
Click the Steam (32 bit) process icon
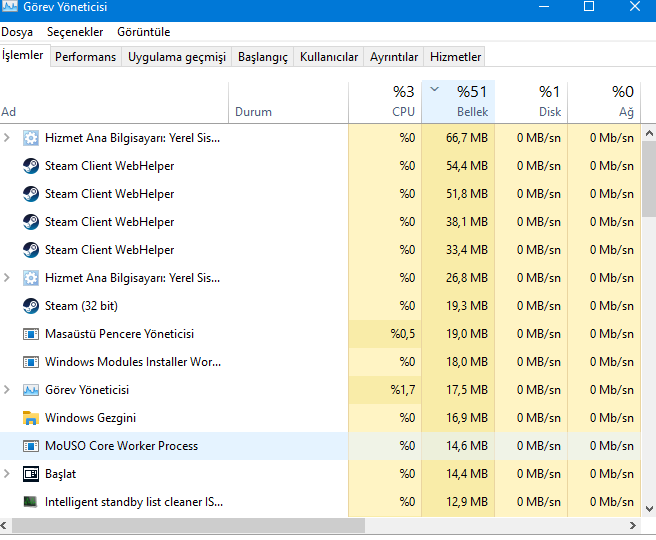tap(30, 306)
